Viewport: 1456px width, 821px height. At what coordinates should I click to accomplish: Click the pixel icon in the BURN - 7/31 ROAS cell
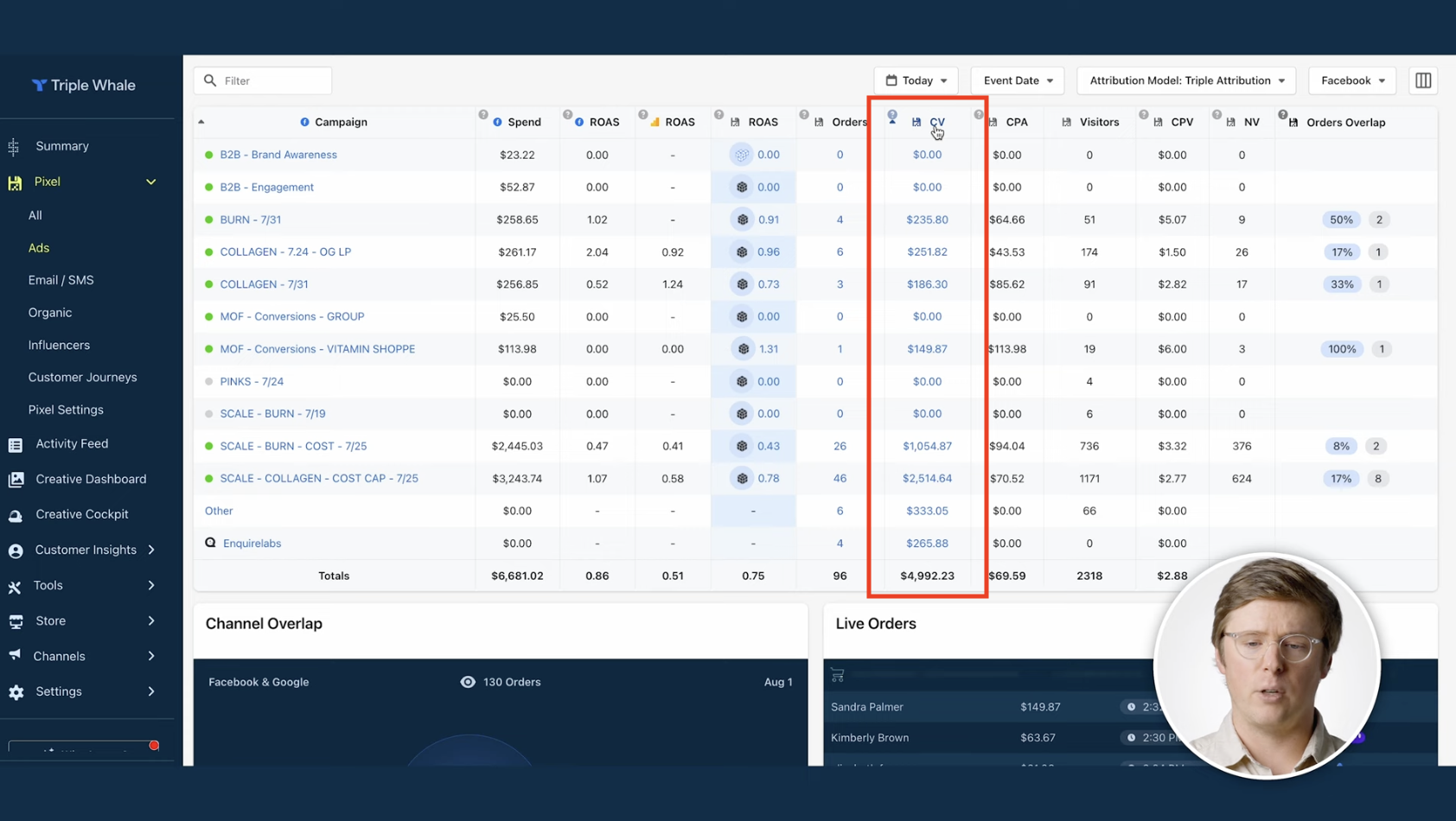click(743, 220)
